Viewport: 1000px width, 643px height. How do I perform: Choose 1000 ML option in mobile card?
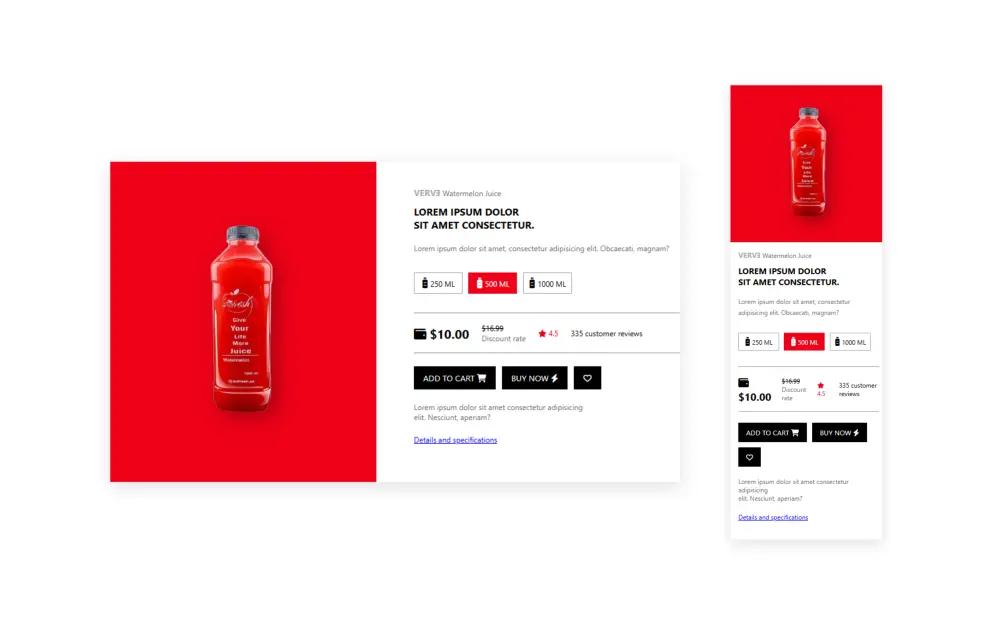click(x=850, y=342)
